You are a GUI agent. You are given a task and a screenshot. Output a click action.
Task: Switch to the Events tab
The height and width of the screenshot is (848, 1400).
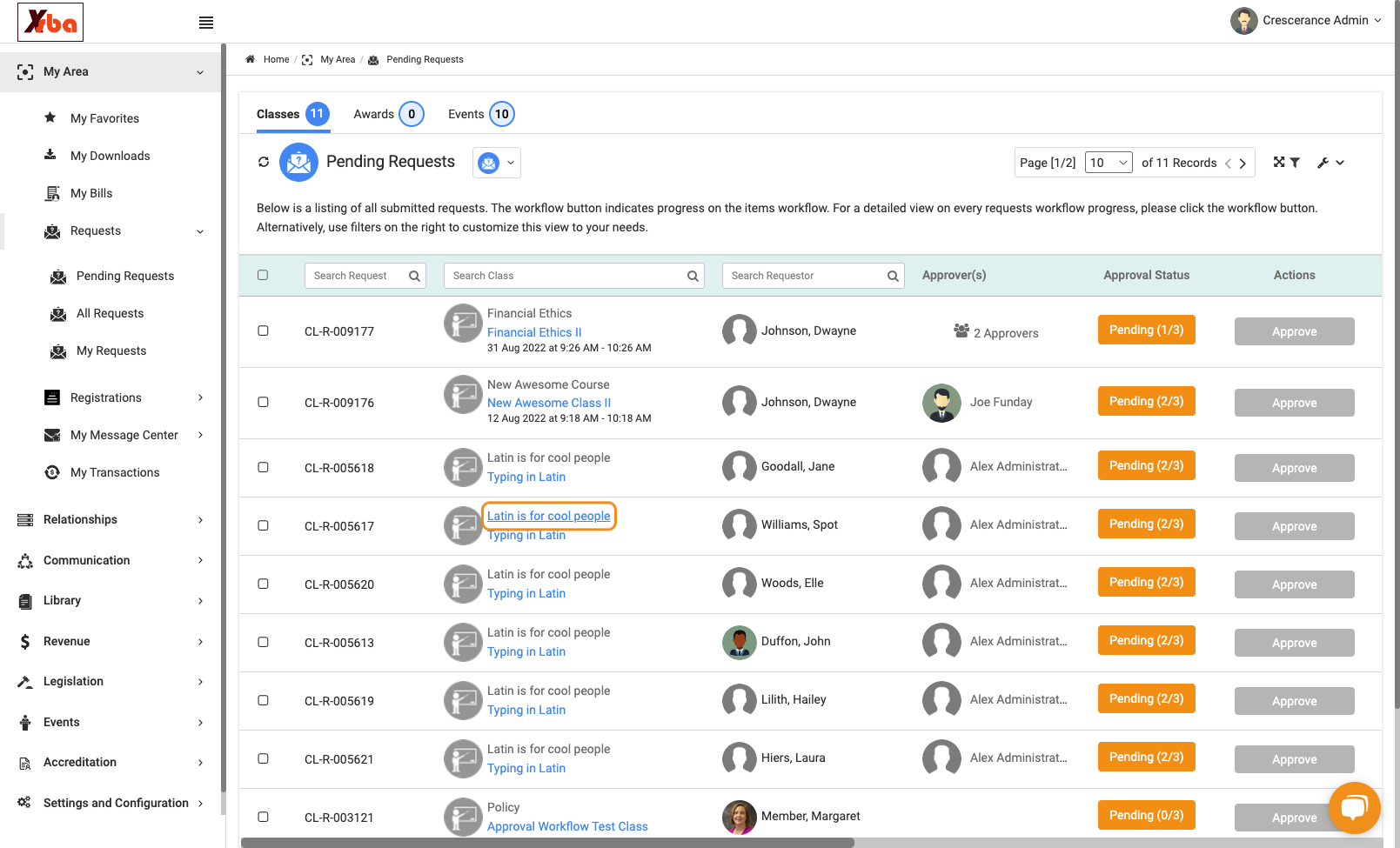coord(481,114)
